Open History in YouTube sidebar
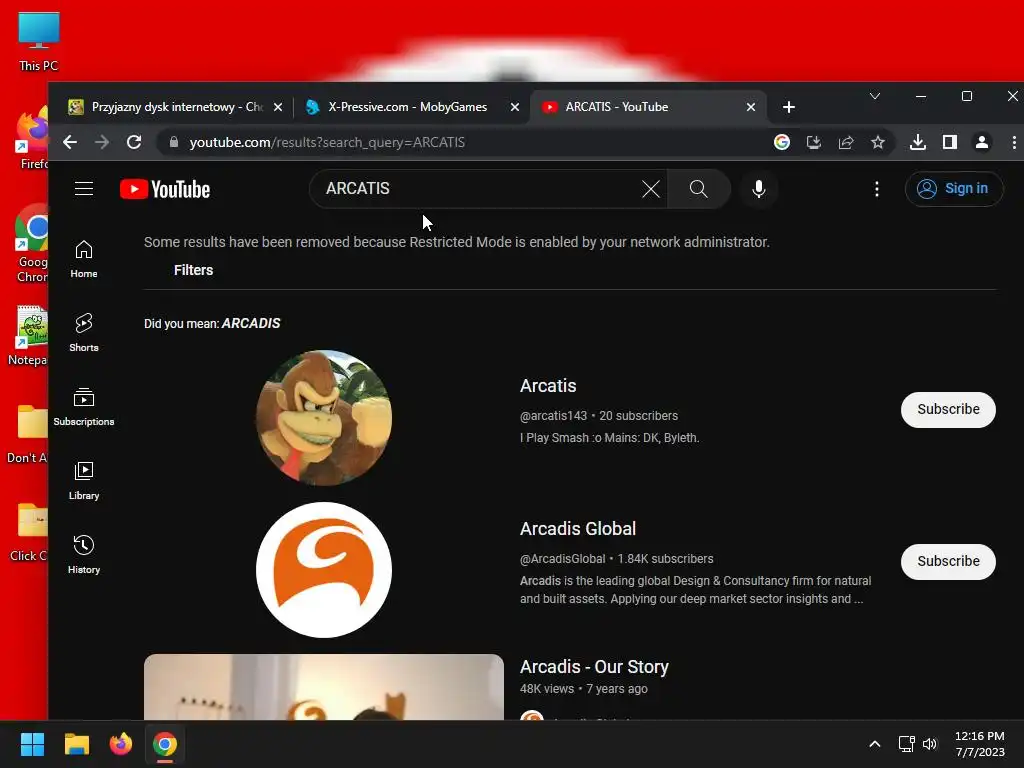Viewport: 1024px width, 768px height. tap(84, 554)
